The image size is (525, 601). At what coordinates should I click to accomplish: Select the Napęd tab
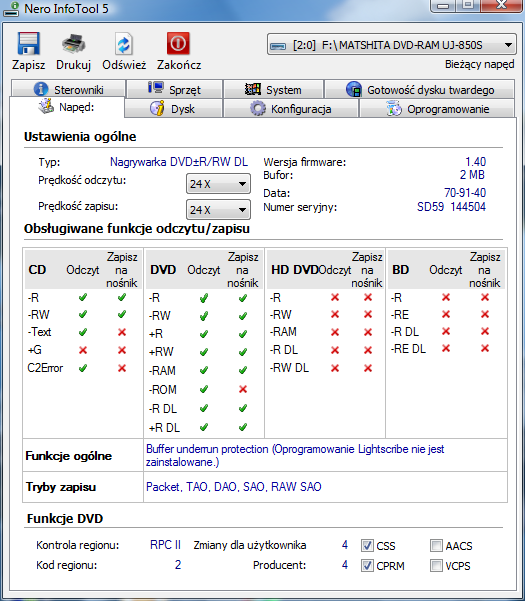(x=67, y=107)
